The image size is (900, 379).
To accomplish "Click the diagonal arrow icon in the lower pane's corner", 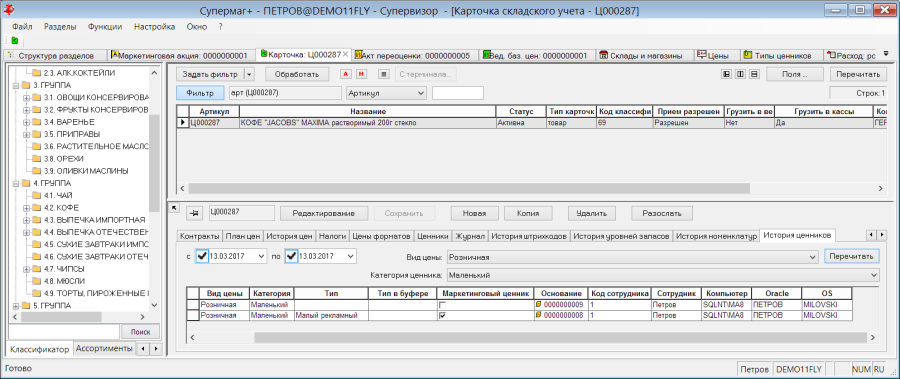I will click(x=175, y=207).
